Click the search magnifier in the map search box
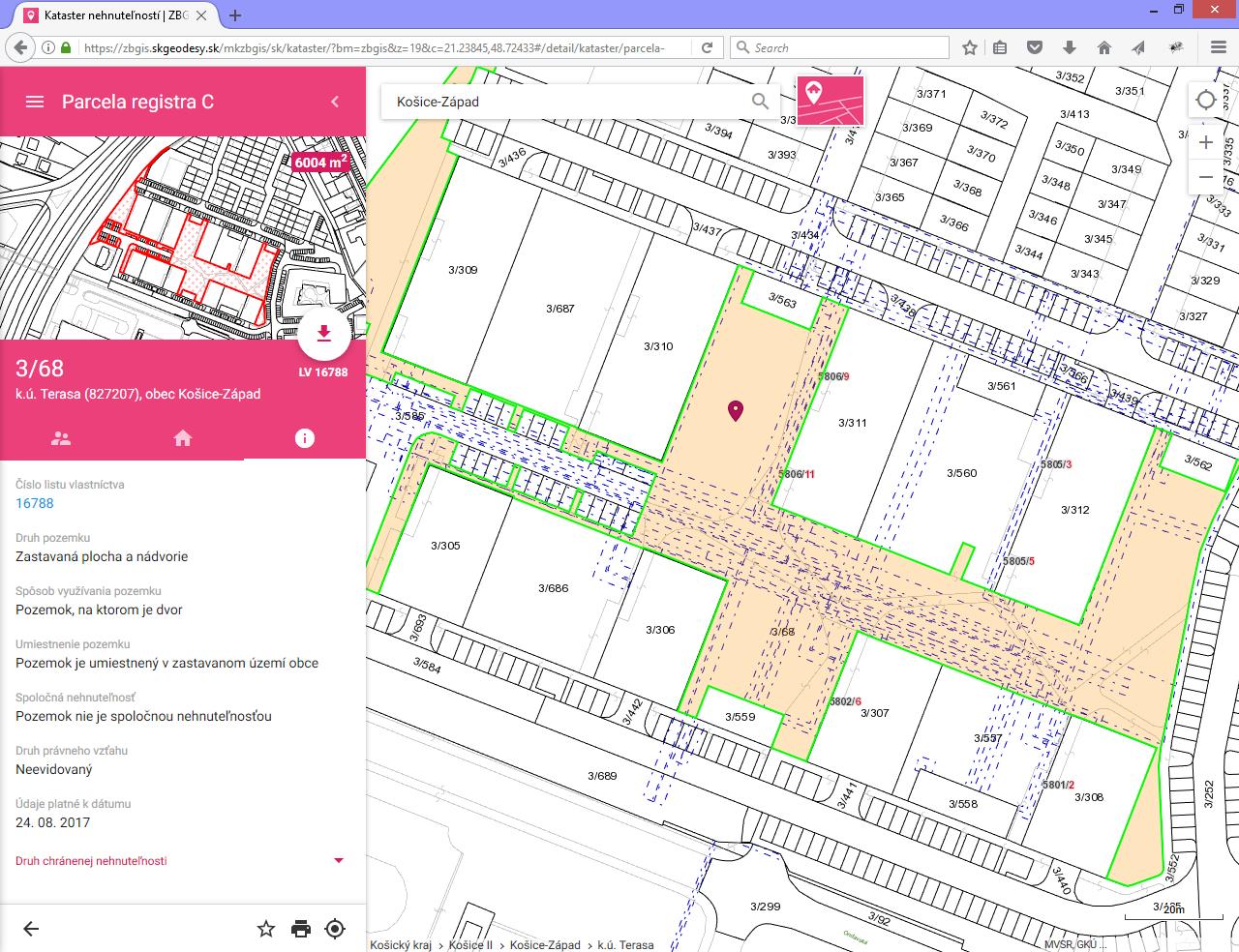Image resolution: width=1239 pixels, height=952 pixels. [760, 102]
